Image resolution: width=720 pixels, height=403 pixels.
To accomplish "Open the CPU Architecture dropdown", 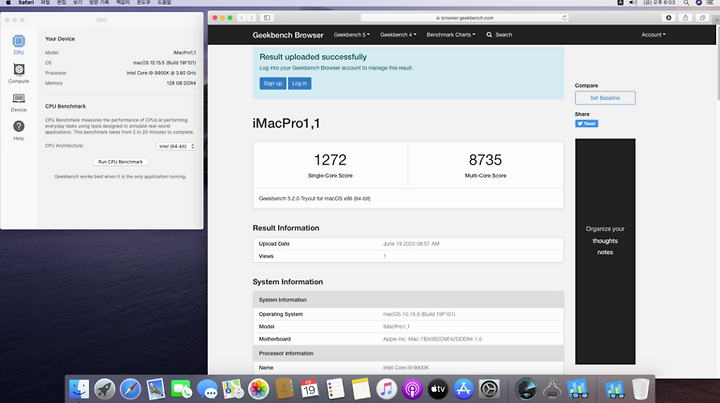I will coord(176,146).
